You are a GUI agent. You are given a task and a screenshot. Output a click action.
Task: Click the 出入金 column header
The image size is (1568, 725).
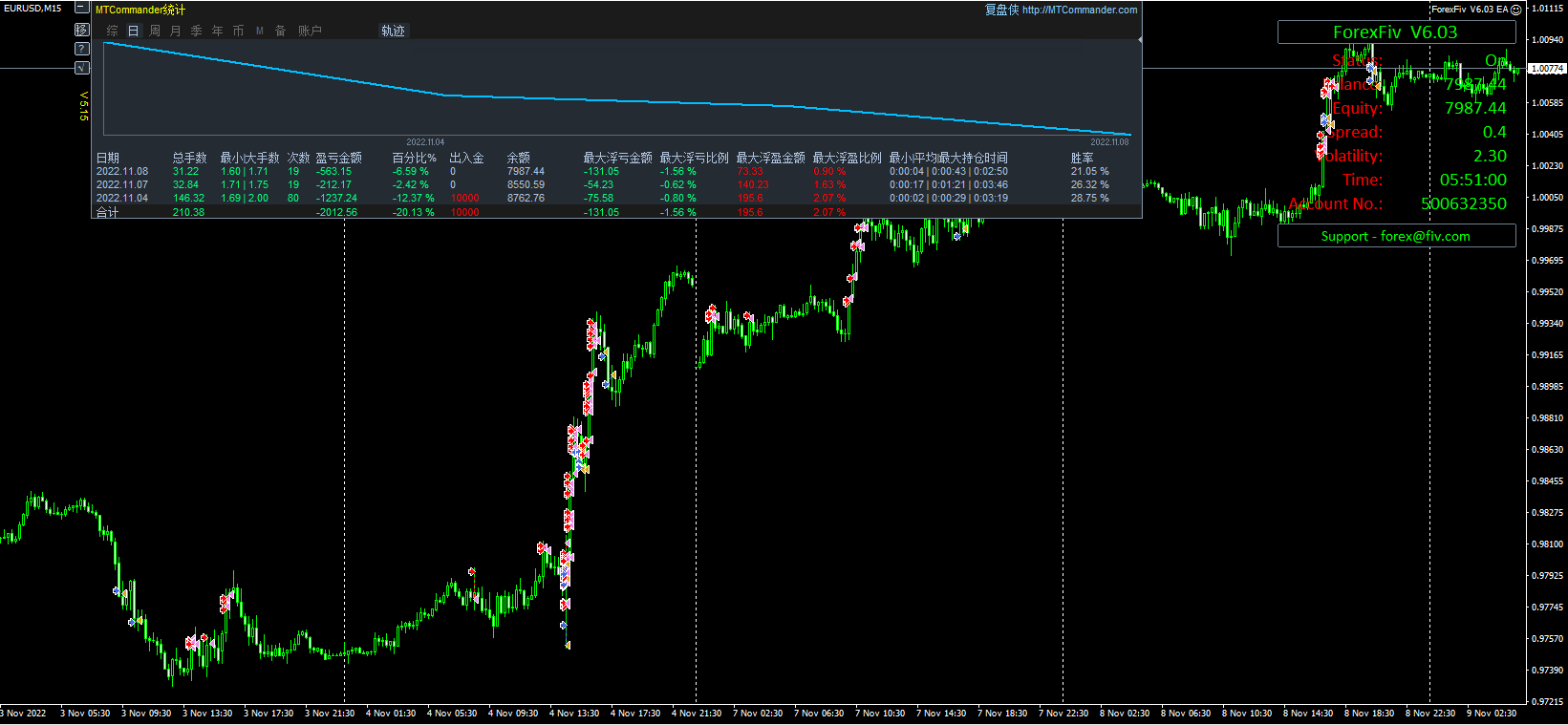(x=467, y=158)
